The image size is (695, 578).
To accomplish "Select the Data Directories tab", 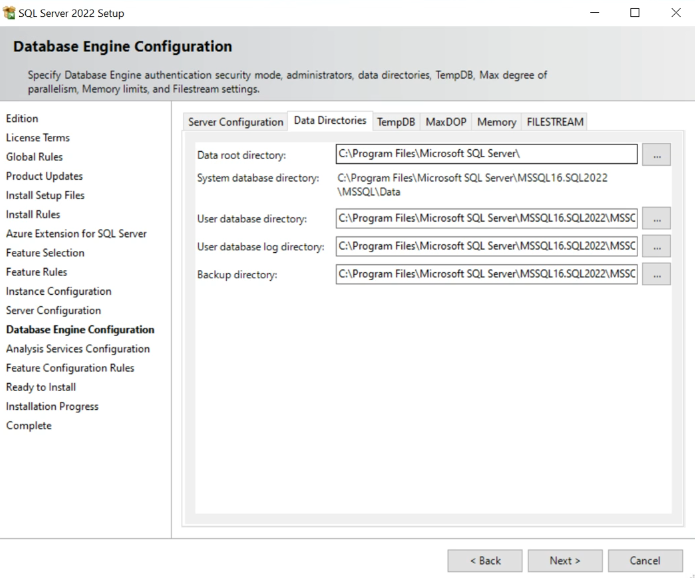I will (330, 121).
